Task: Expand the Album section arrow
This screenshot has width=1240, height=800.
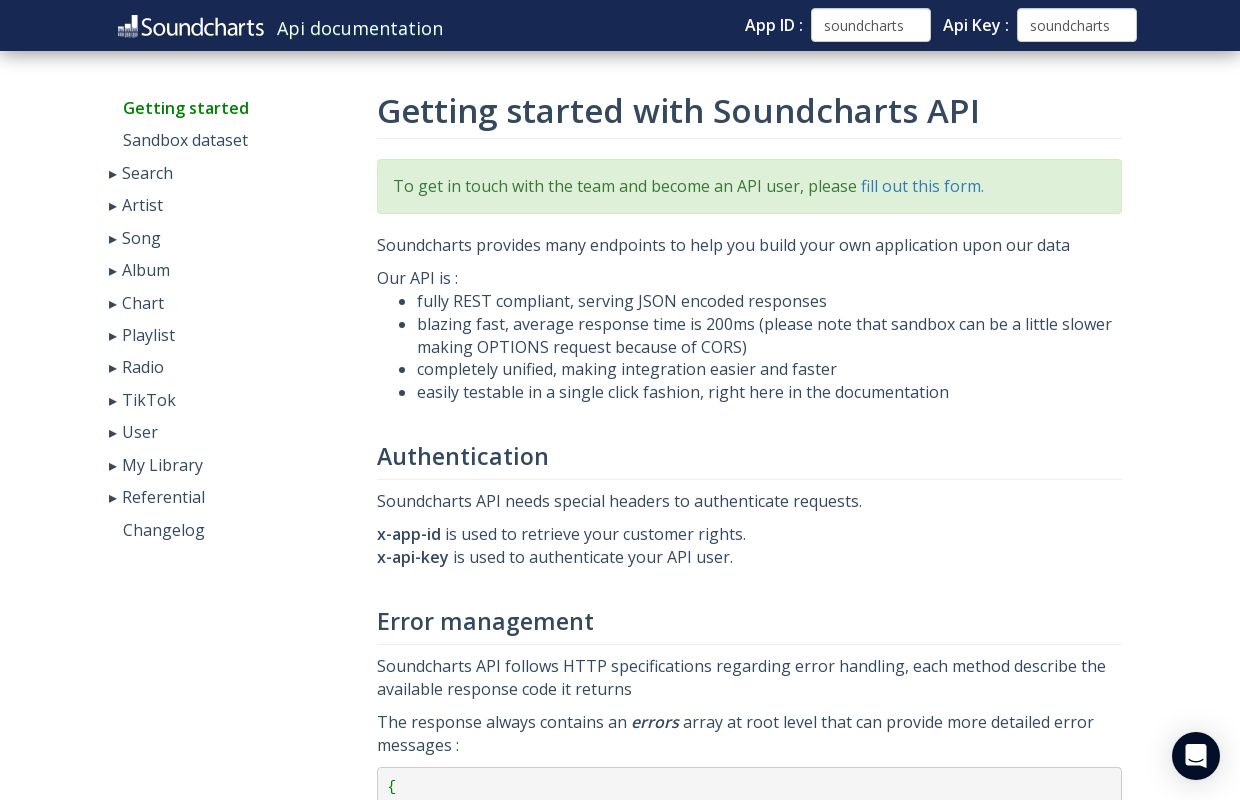Action: point(113,271)
